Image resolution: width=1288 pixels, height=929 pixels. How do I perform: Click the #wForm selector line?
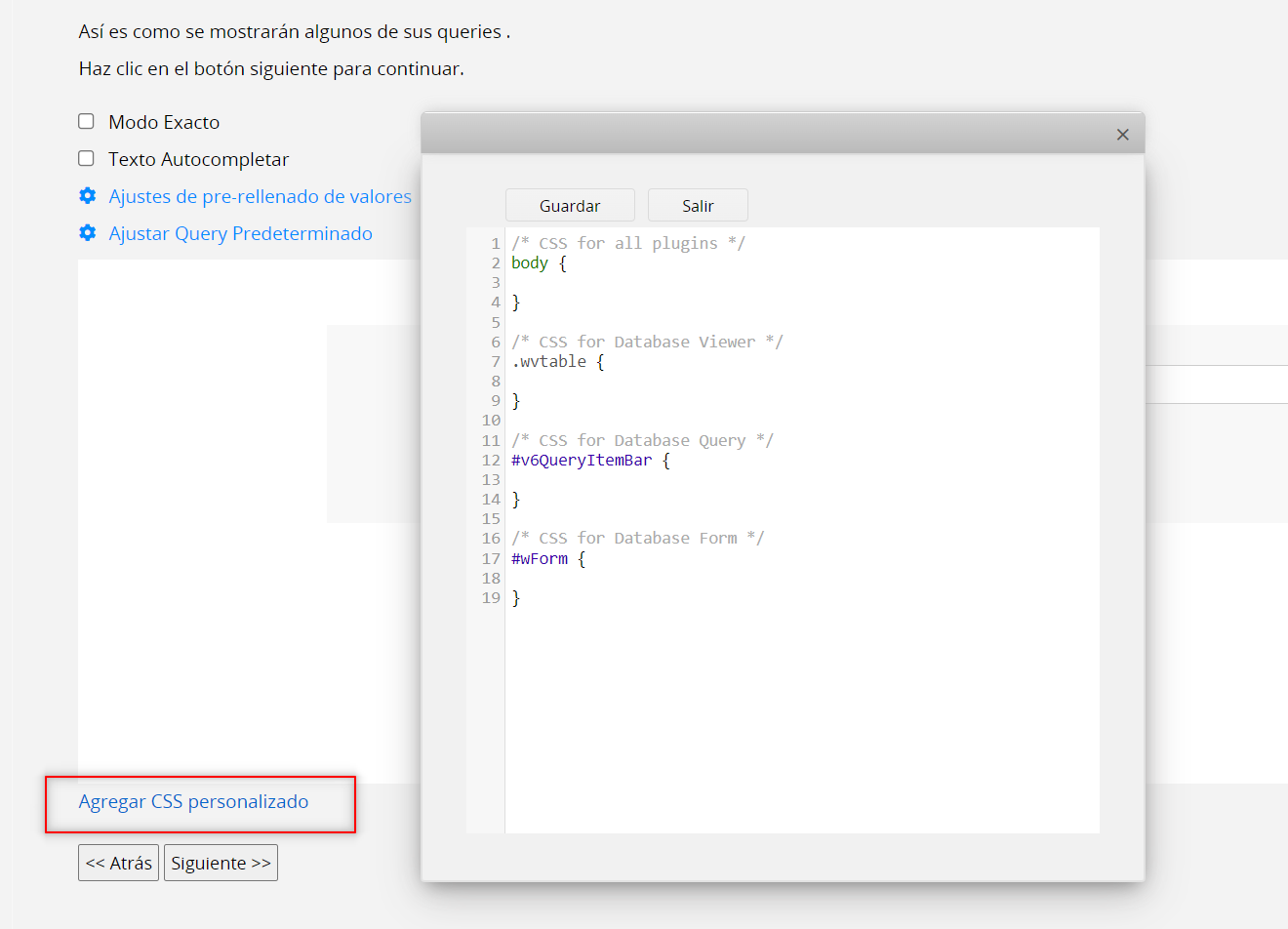(x=547, y=559)
